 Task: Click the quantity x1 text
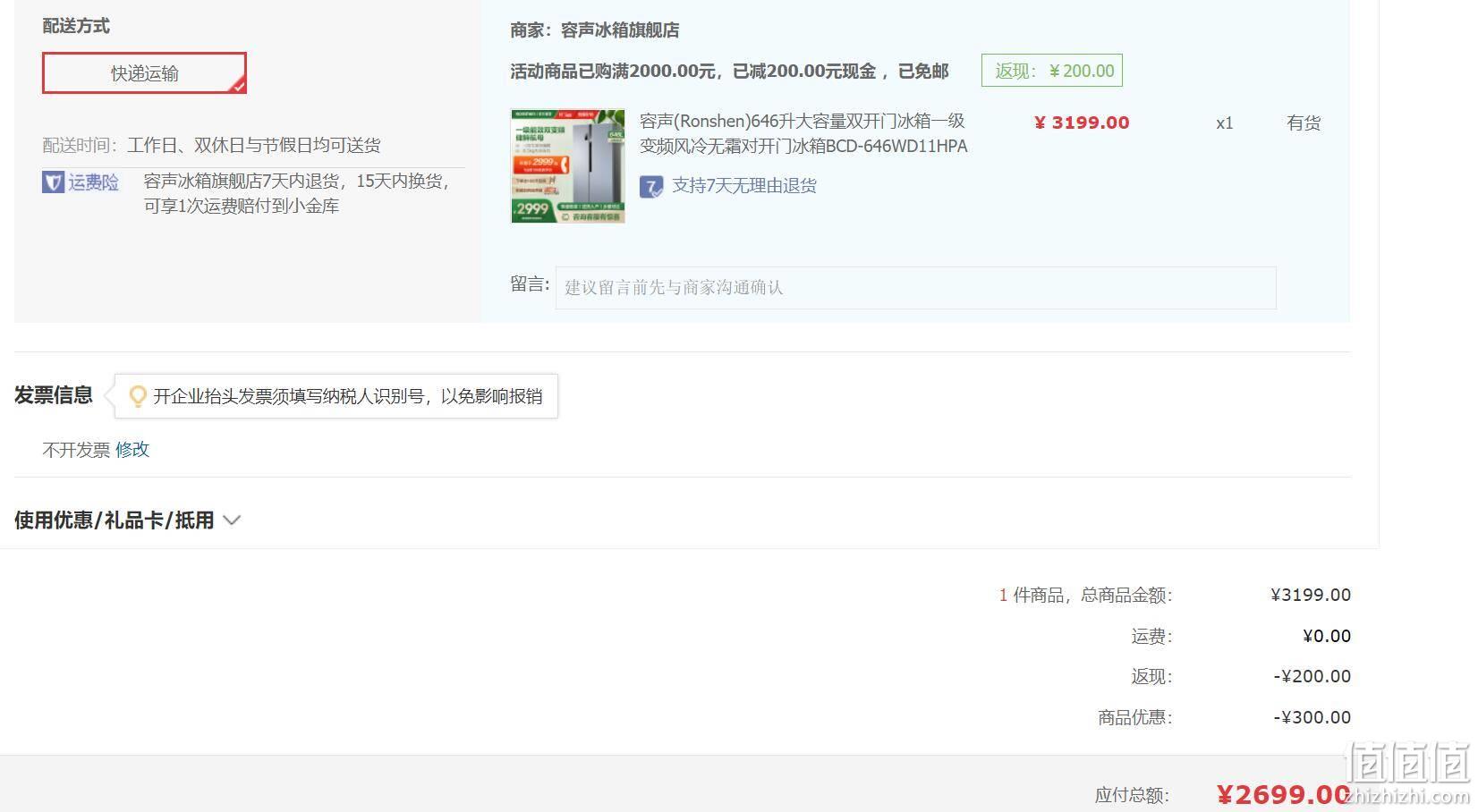click(1225, 123)
